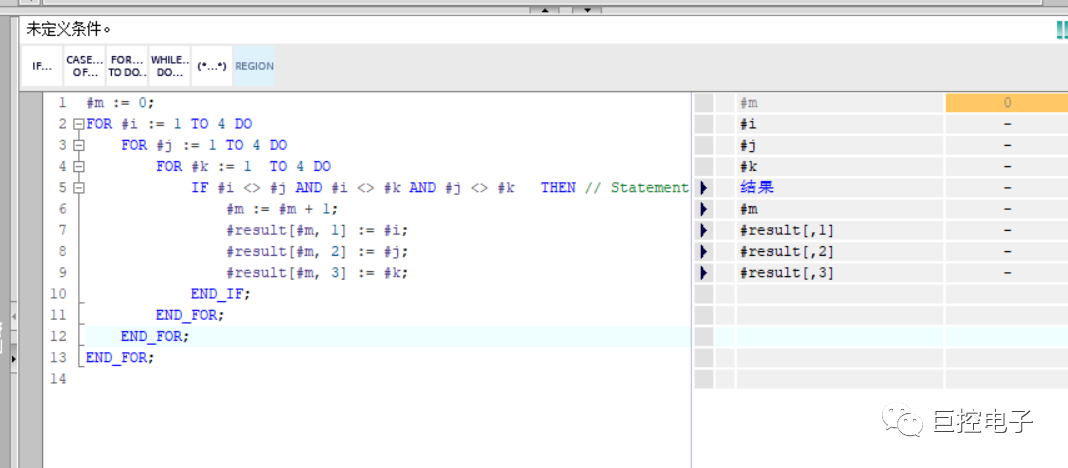
Task: Collapse the FOR #i loop at line 2
Action: click(x=78, y=125)
